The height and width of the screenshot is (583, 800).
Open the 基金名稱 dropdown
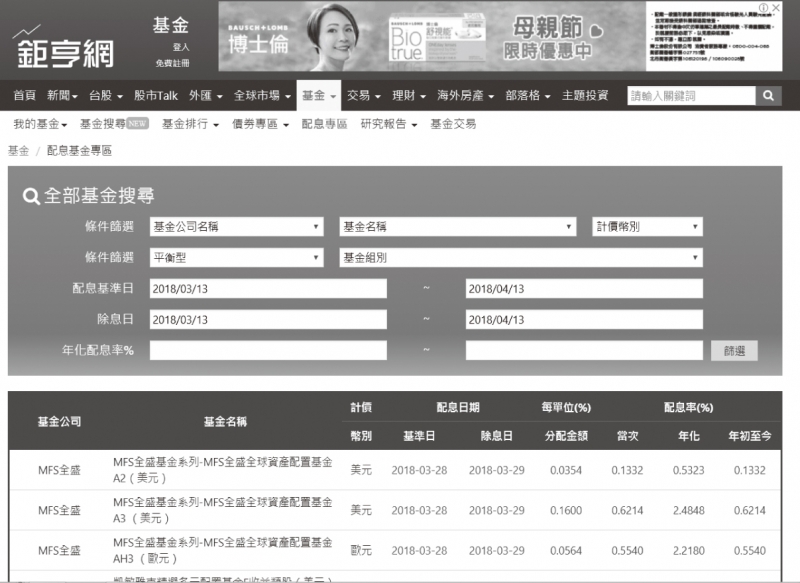point(458,227)
